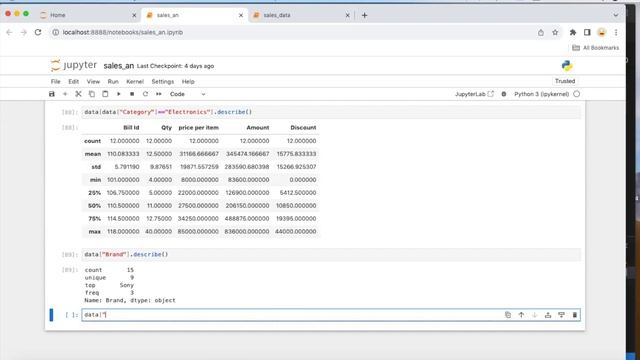
Task: Click the Jupyter logo
Action: pyautogui.click(x=74, y=65)
